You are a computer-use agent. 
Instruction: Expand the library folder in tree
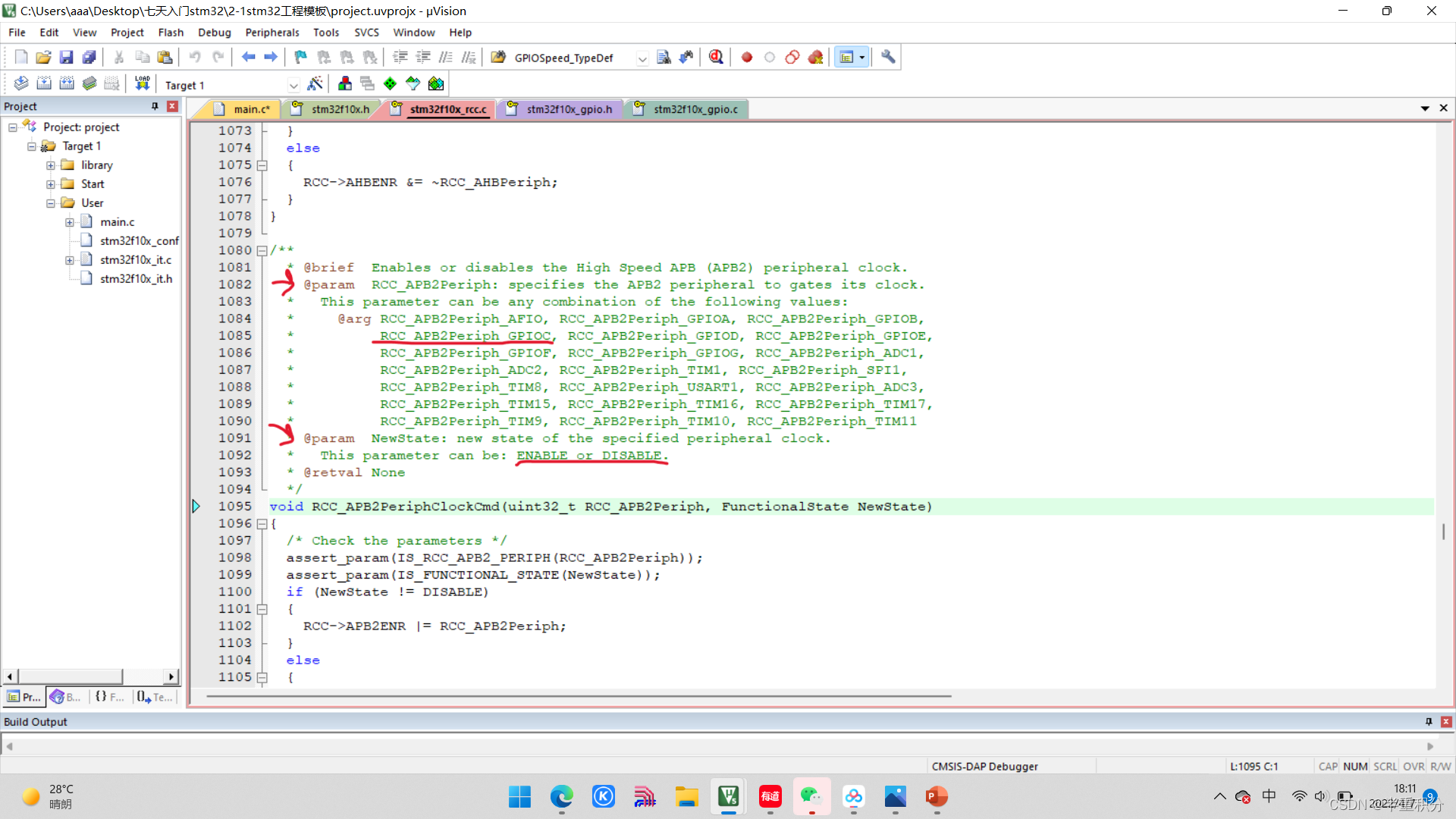pyautogui.click(x=51, y=165)
